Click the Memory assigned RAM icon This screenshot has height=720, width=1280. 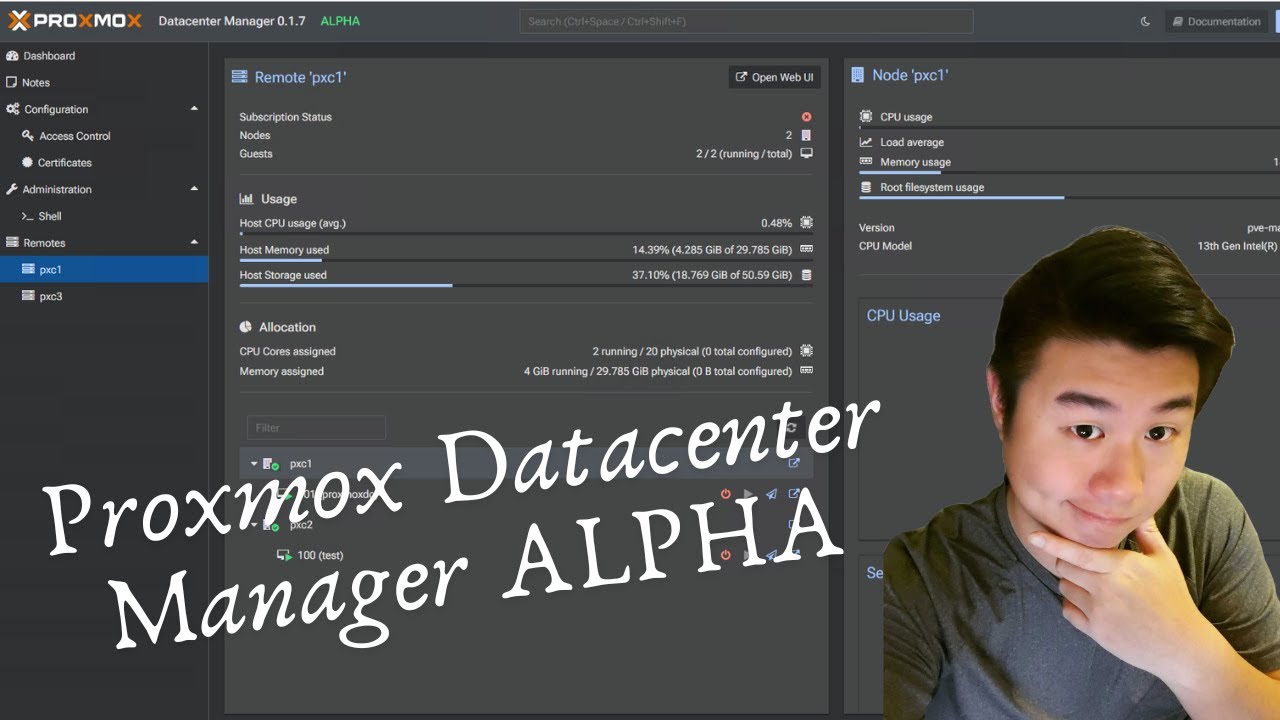coord(806,371)
